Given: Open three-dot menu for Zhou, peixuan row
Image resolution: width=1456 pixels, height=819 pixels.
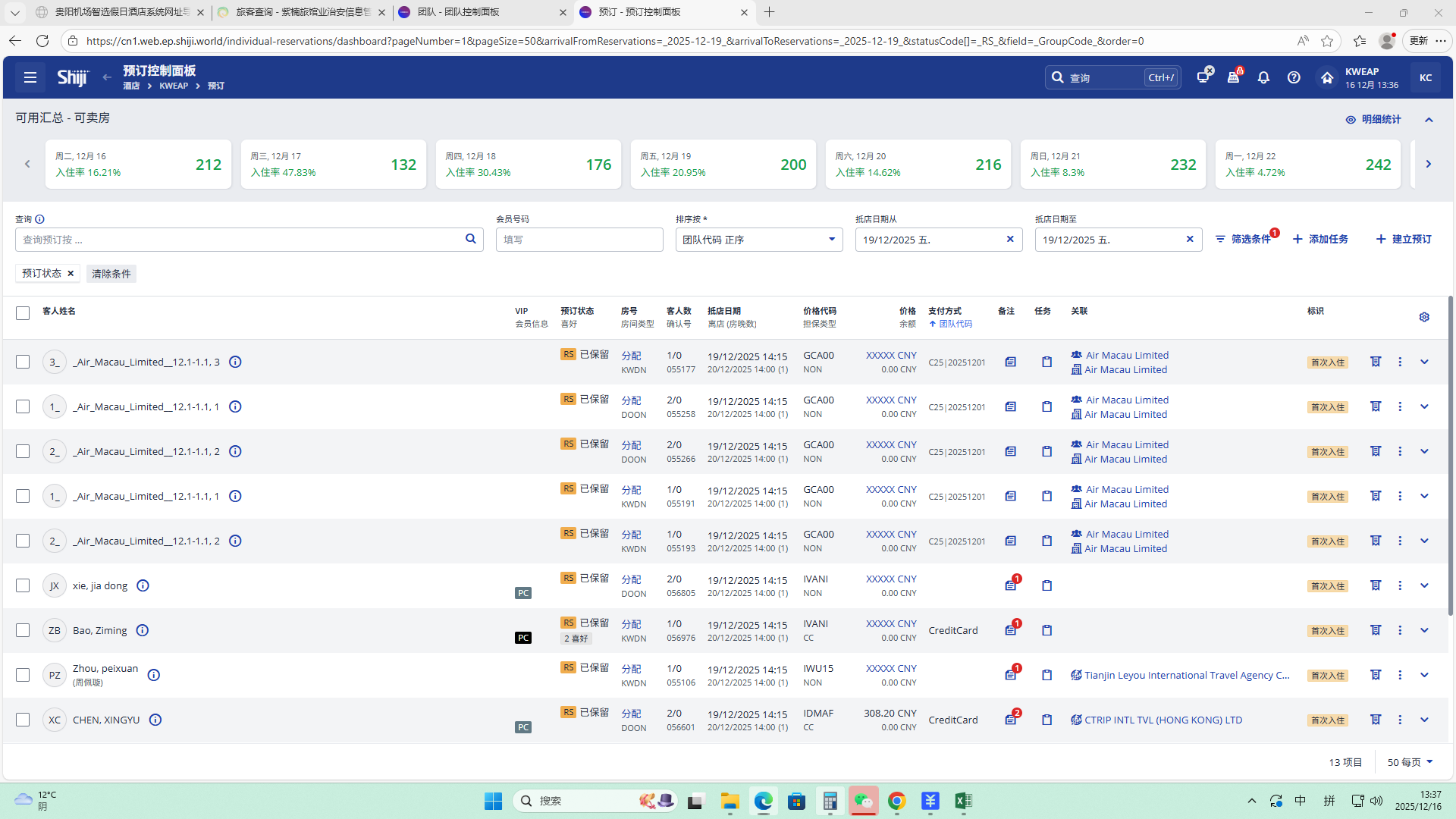Looking at the screenshot, I should point(1400,675).
